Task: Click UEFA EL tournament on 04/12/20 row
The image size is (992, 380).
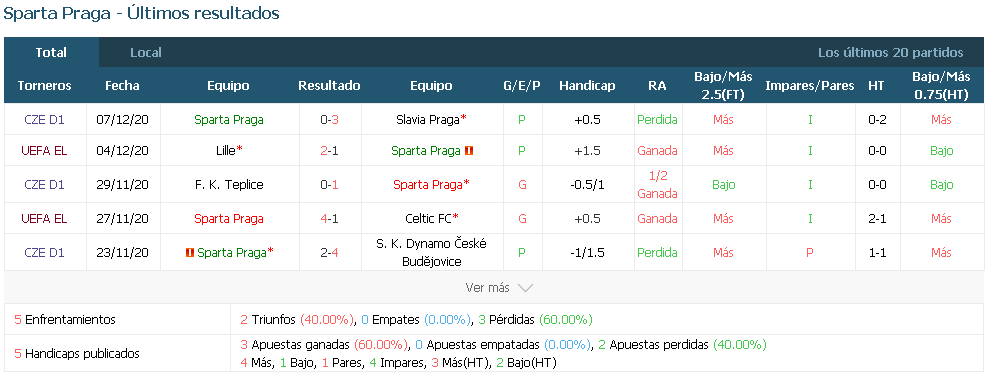Action: pos(44,150)
